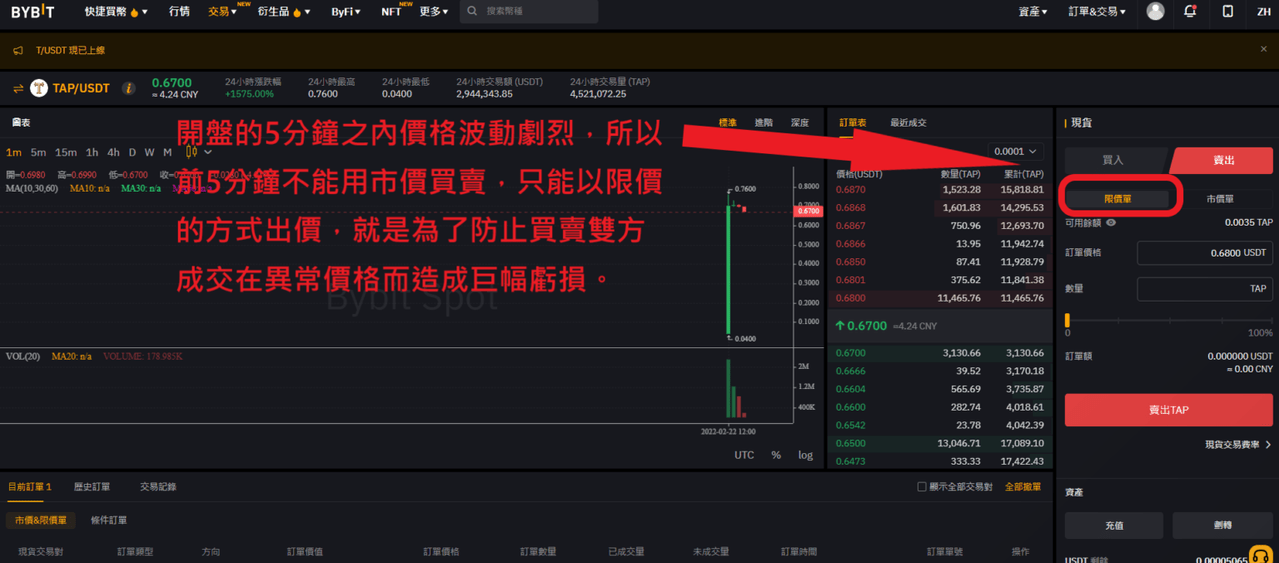Image resolution: width=1279 pixels, height=563 pixels.
Task: Click the 0.6500 bid price row
Action: pyautogui.click(x=939, y=444)
